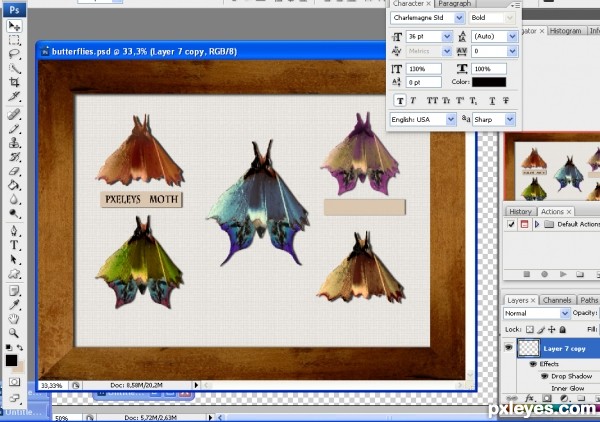Hide all Effects on Layer 7 copy
This screenshot has width=600, height=422.
point(533,364)
